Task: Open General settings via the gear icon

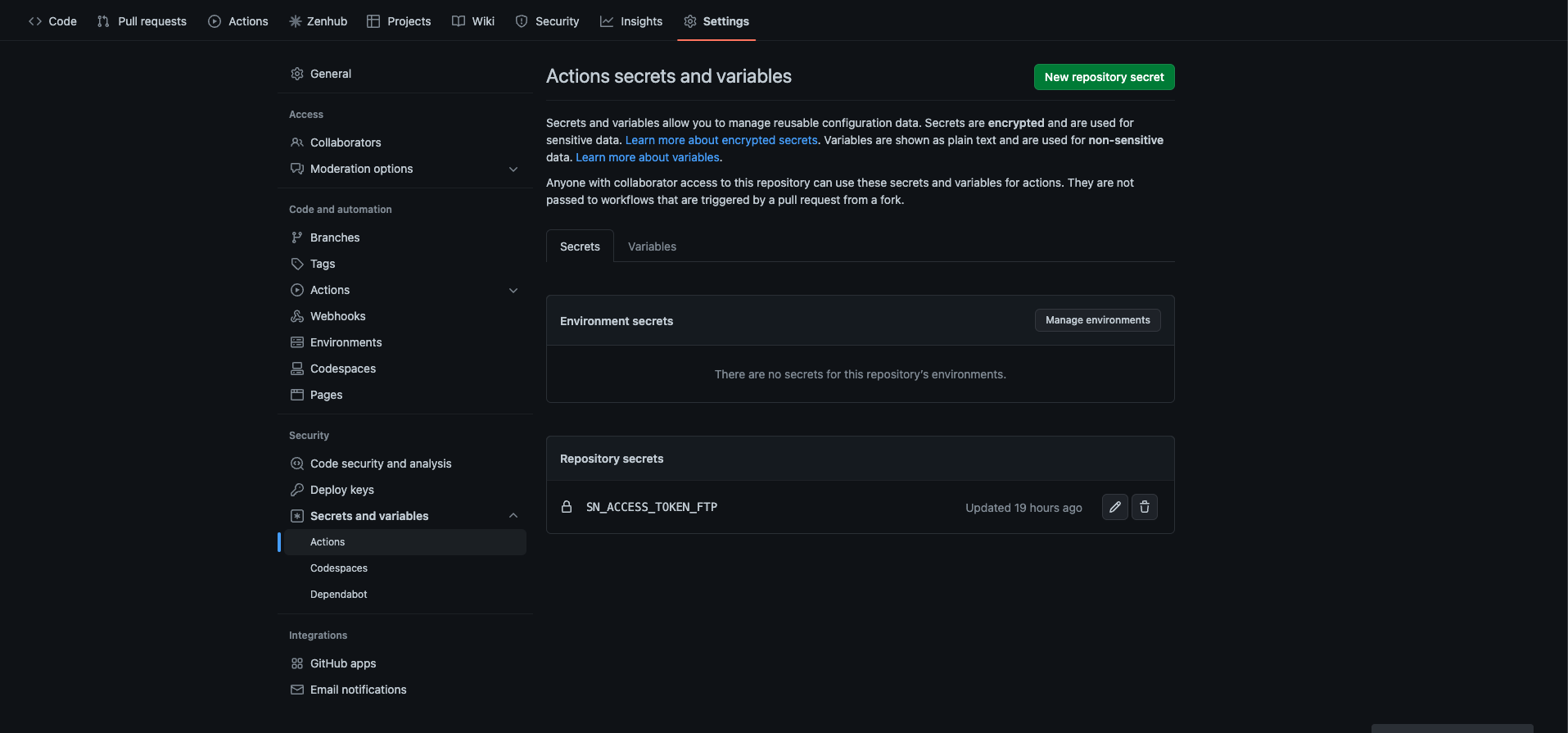Action: tap(297, 74)
